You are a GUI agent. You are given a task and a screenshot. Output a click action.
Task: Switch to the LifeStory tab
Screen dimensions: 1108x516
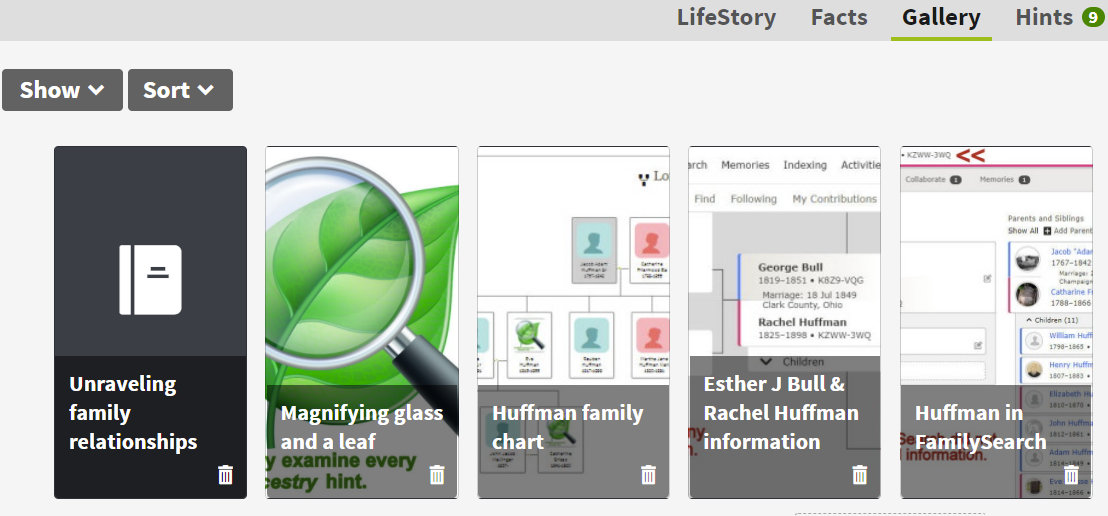[x=726, y=17]
